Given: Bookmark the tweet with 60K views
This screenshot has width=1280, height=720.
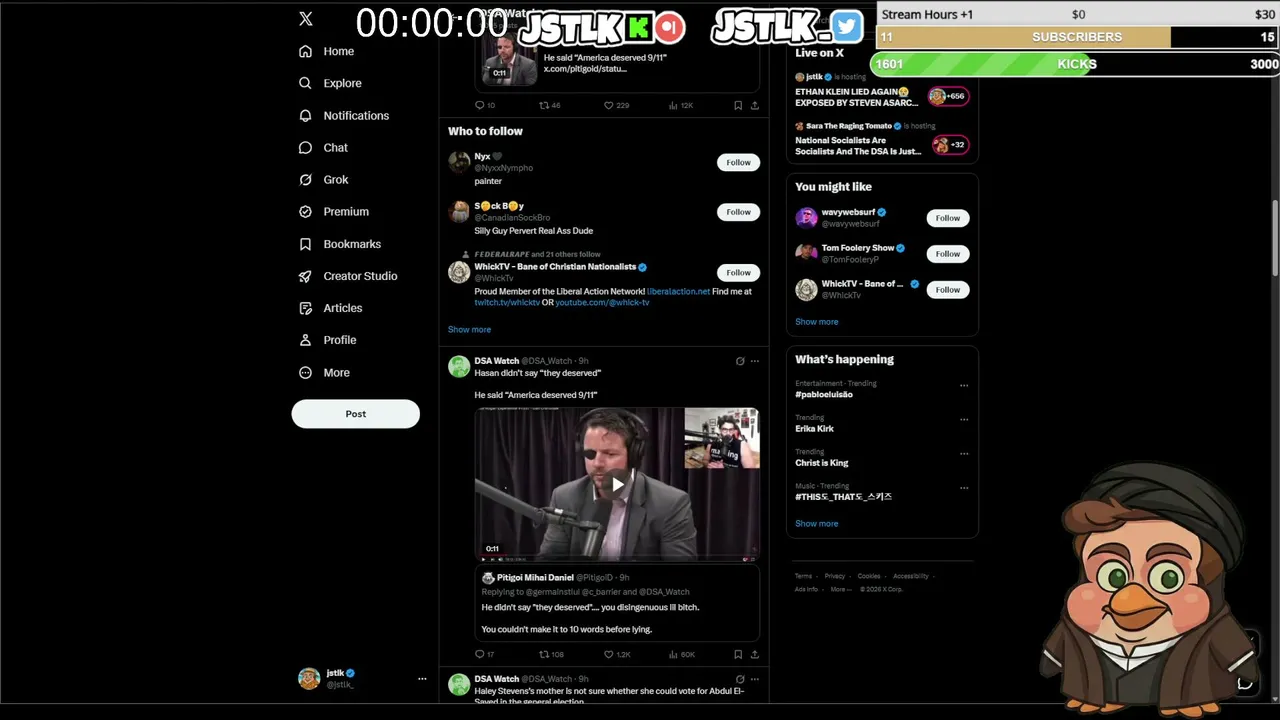Looking at the screenshot, I should pyautogui.click(x=738, y=655).
